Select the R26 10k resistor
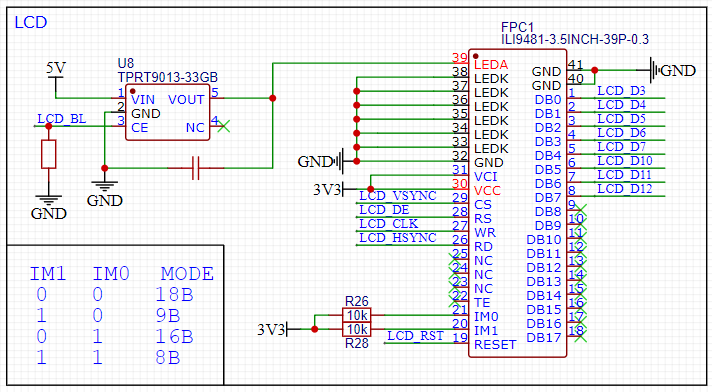The image size is (712, 392). click(x=356, y=315)
